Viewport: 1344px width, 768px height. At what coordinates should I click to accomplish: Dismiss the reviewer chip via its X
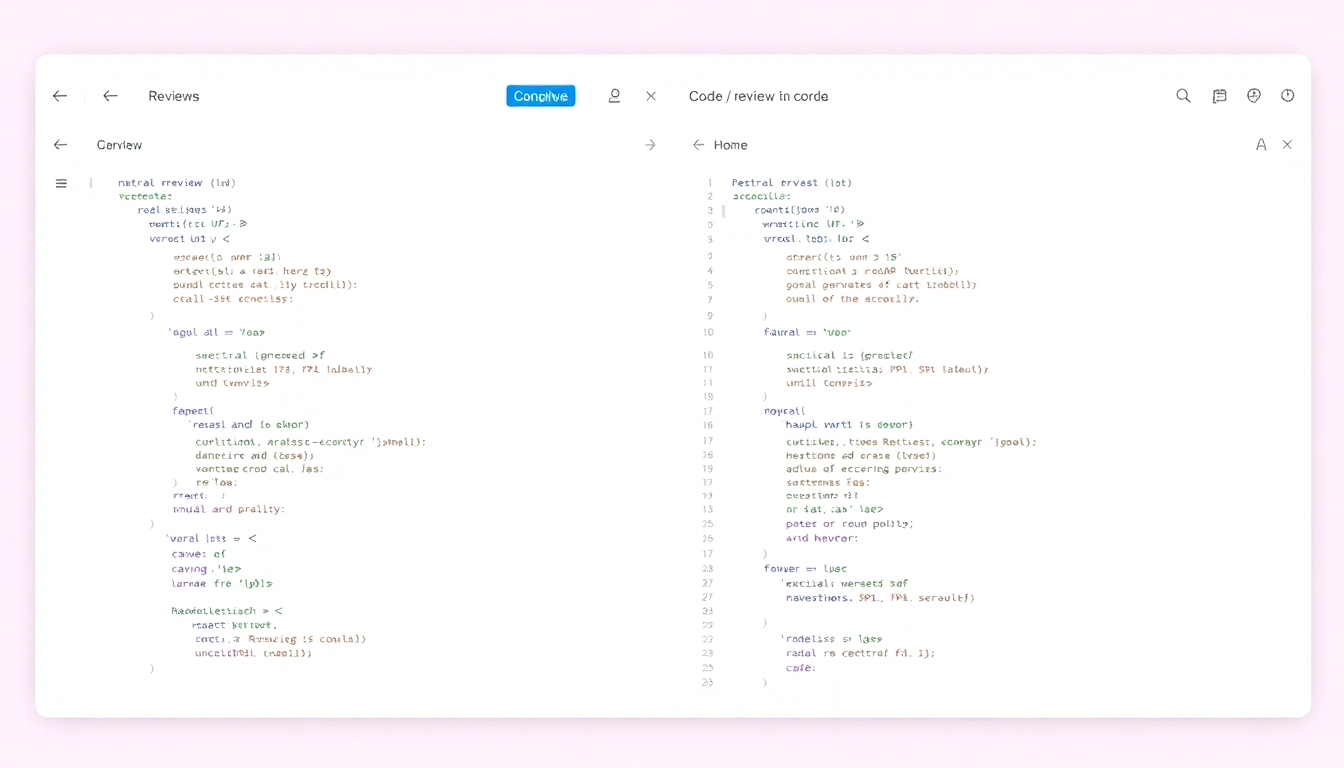(651, 95)
